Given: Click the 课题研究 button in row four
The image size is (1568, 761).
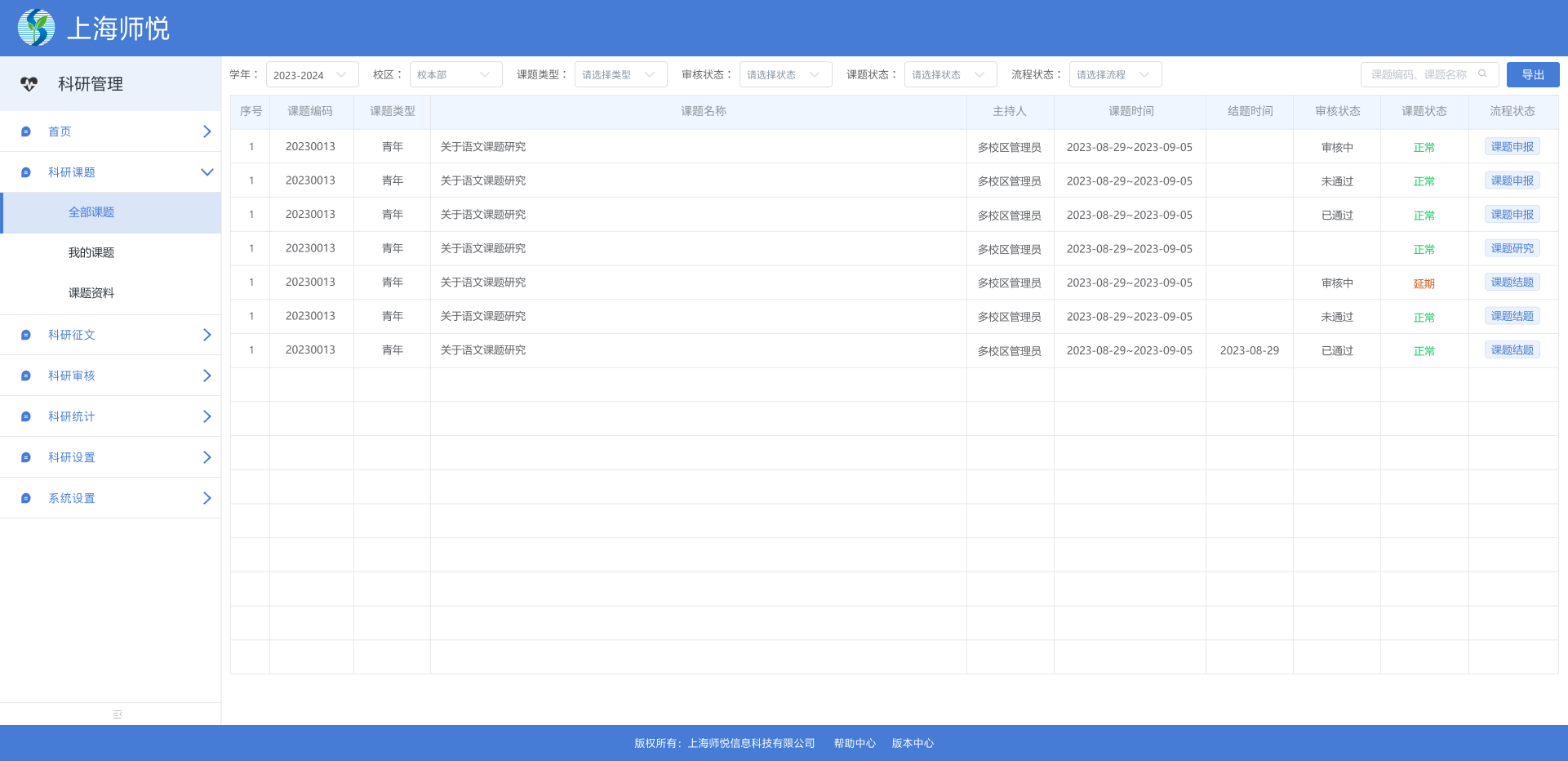Looking at the screenshot, I should pos(1512,248).
